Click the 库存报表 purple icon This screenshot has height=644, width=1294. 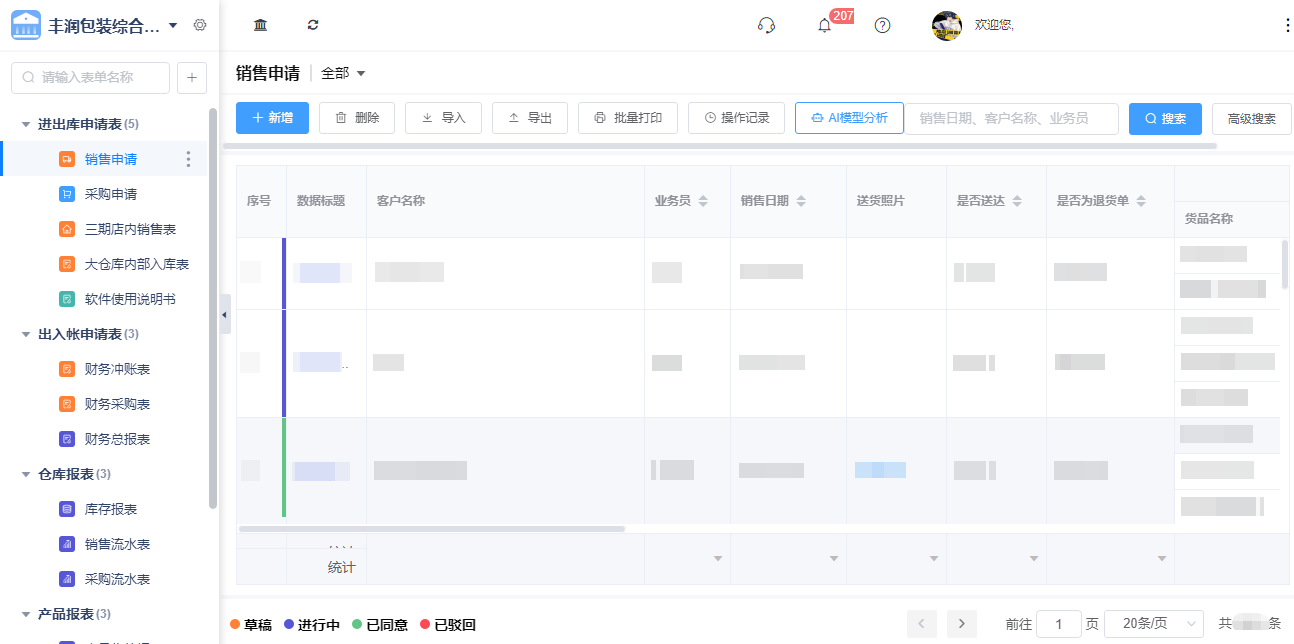click(67, 509)
